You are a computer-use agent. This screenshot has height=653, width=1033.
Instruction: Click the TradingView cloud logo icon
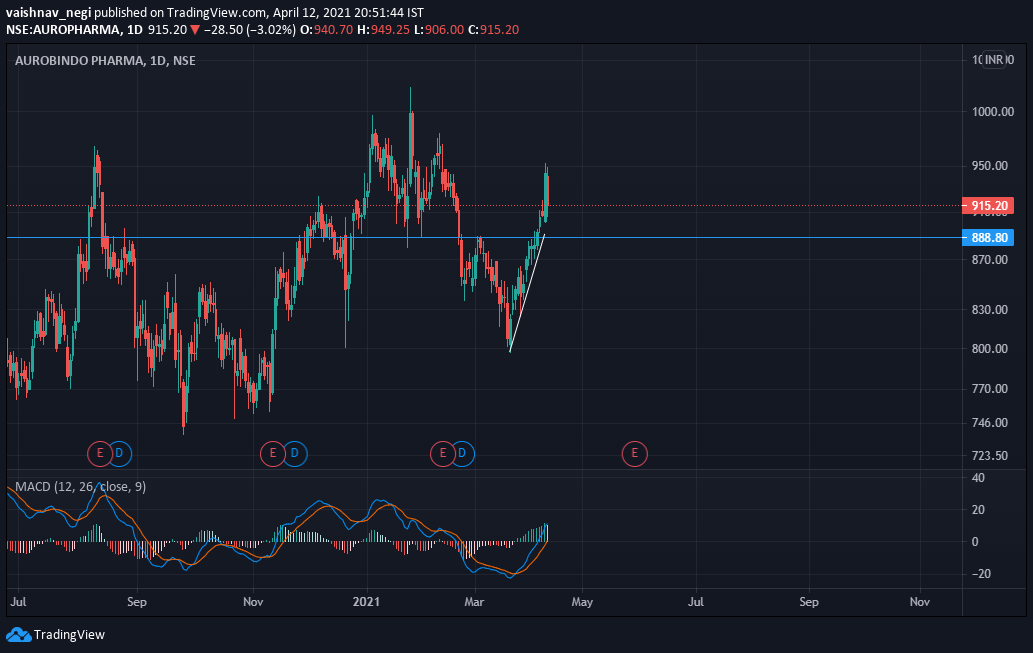(18, 635)
